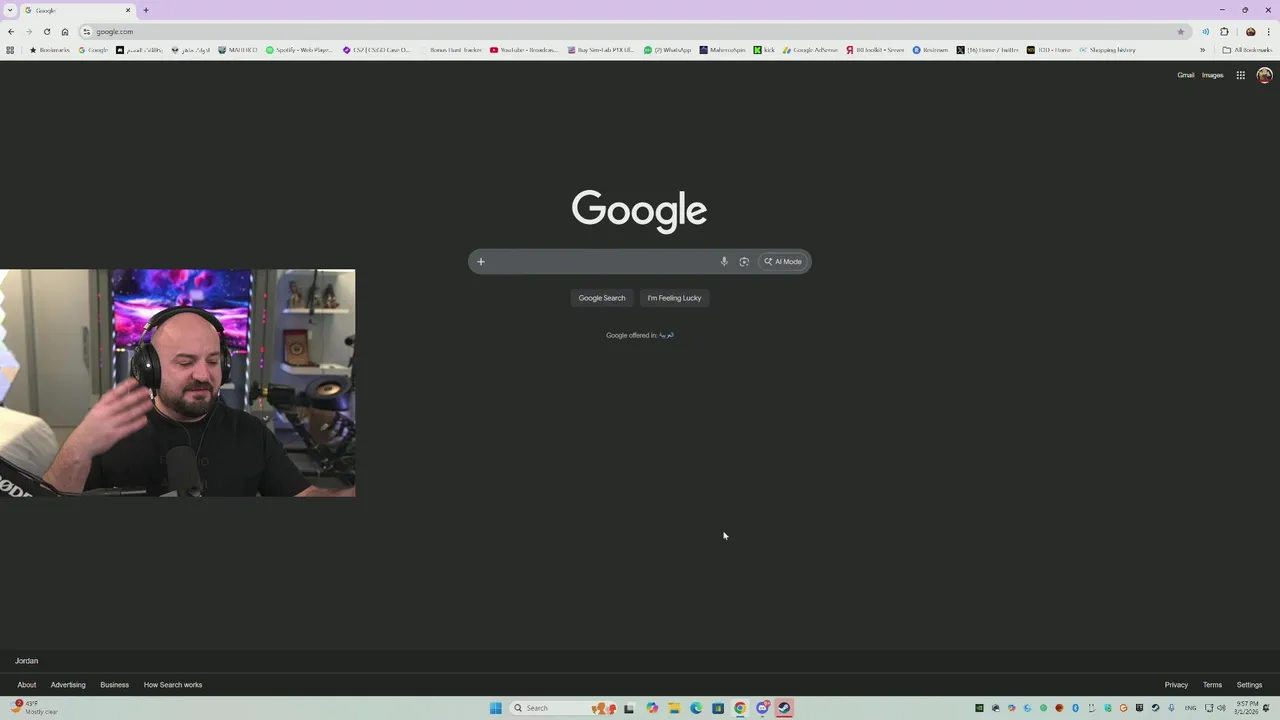Open the YouTube bookmark
Viewport: 1280px width, 720px height.
point(524,50)
